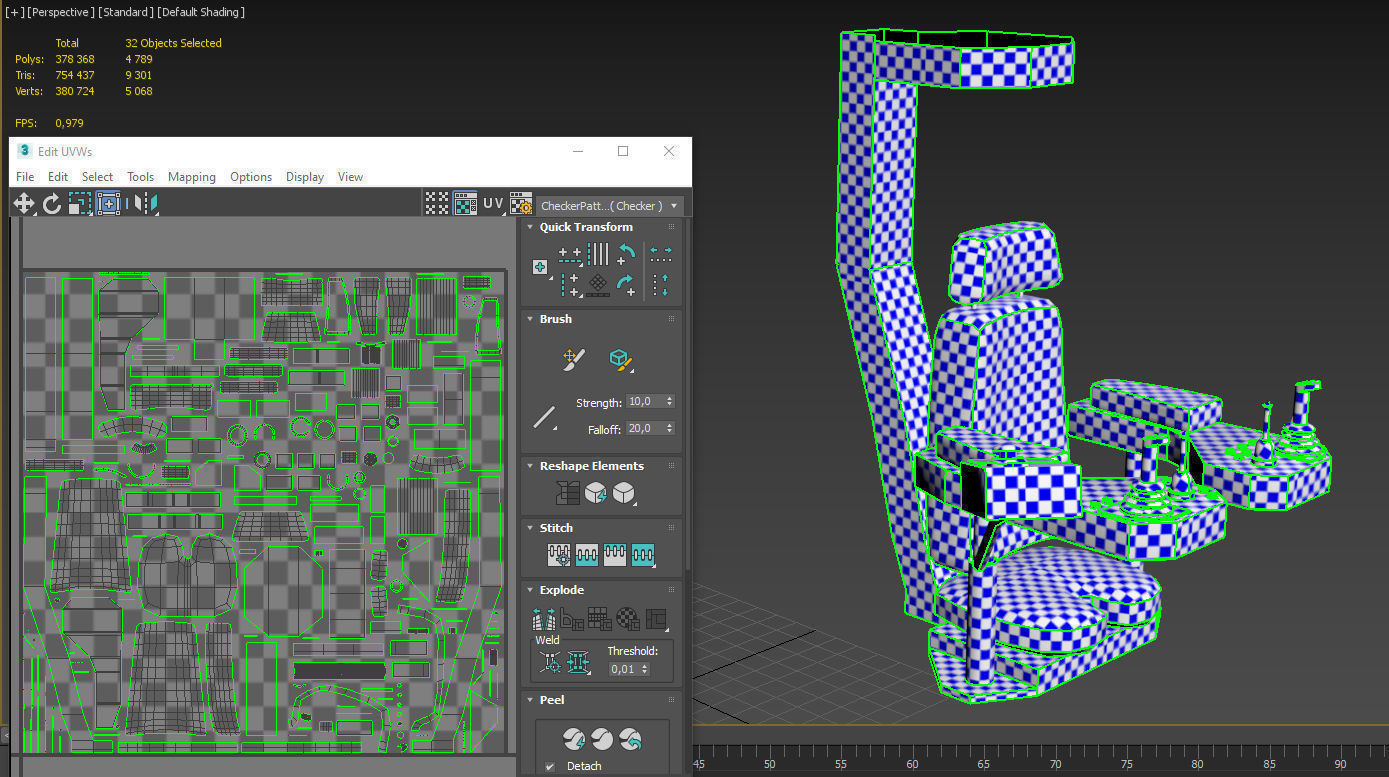Toggle the show map background button
The image size is (1389, 777).
pos(465,204)
